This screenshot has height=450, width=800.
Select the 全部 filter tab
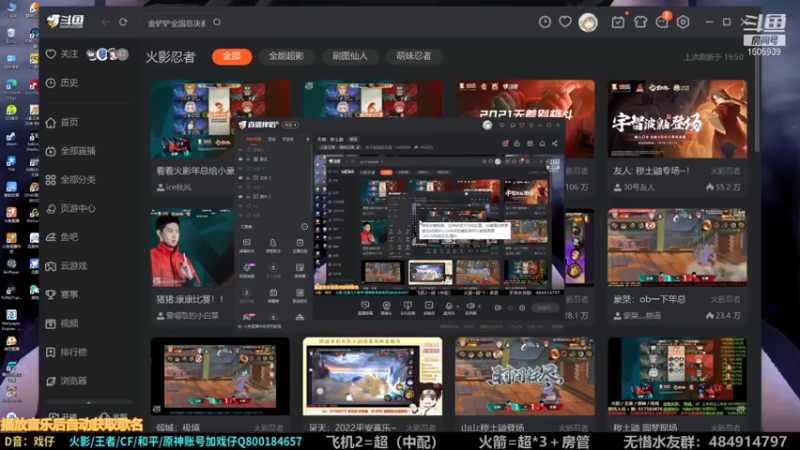pyautogui.click(x=232, y=56)
